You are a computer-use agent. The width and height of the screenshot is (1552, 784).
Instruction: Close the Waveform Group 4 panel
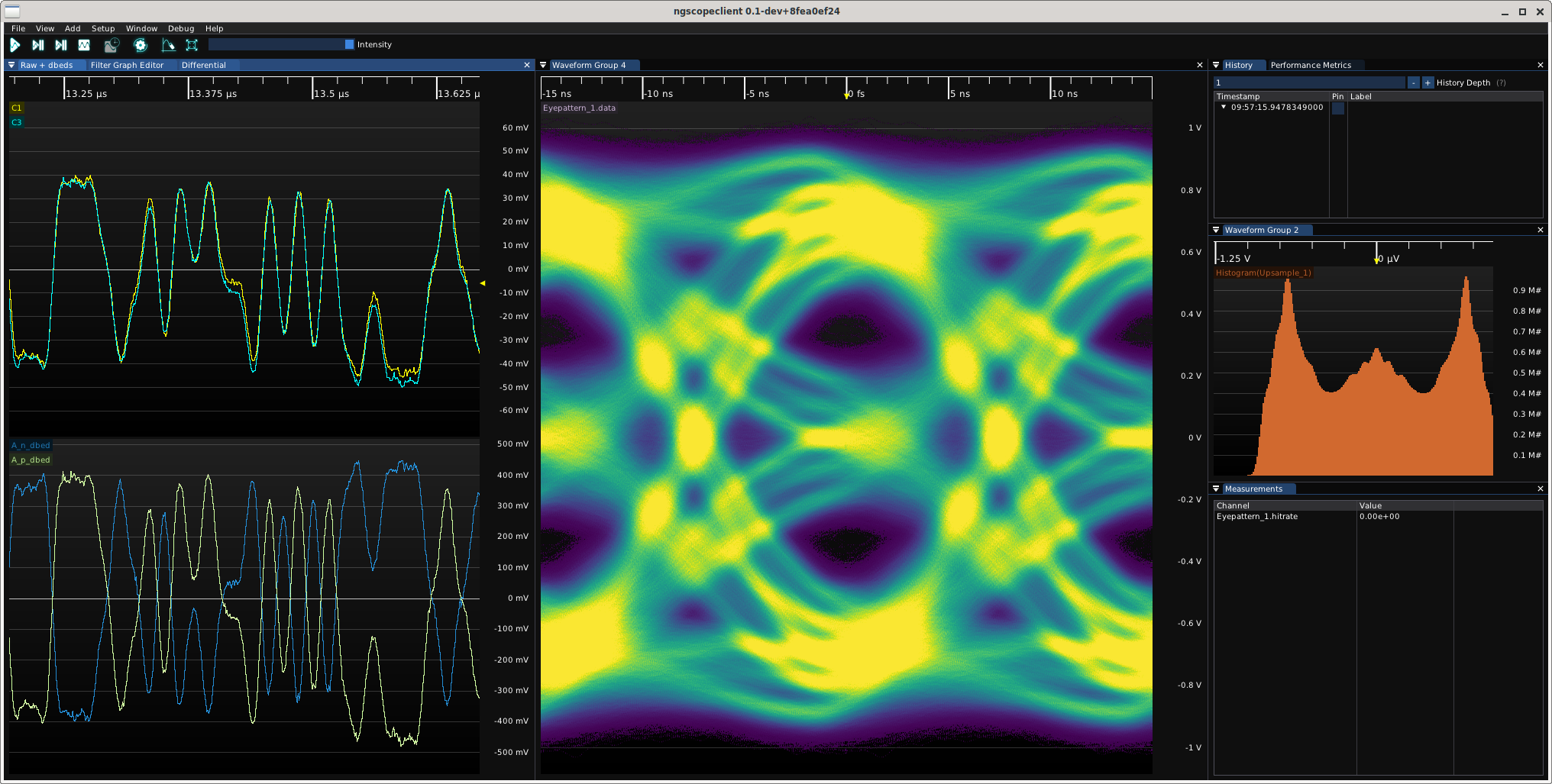1199,66
